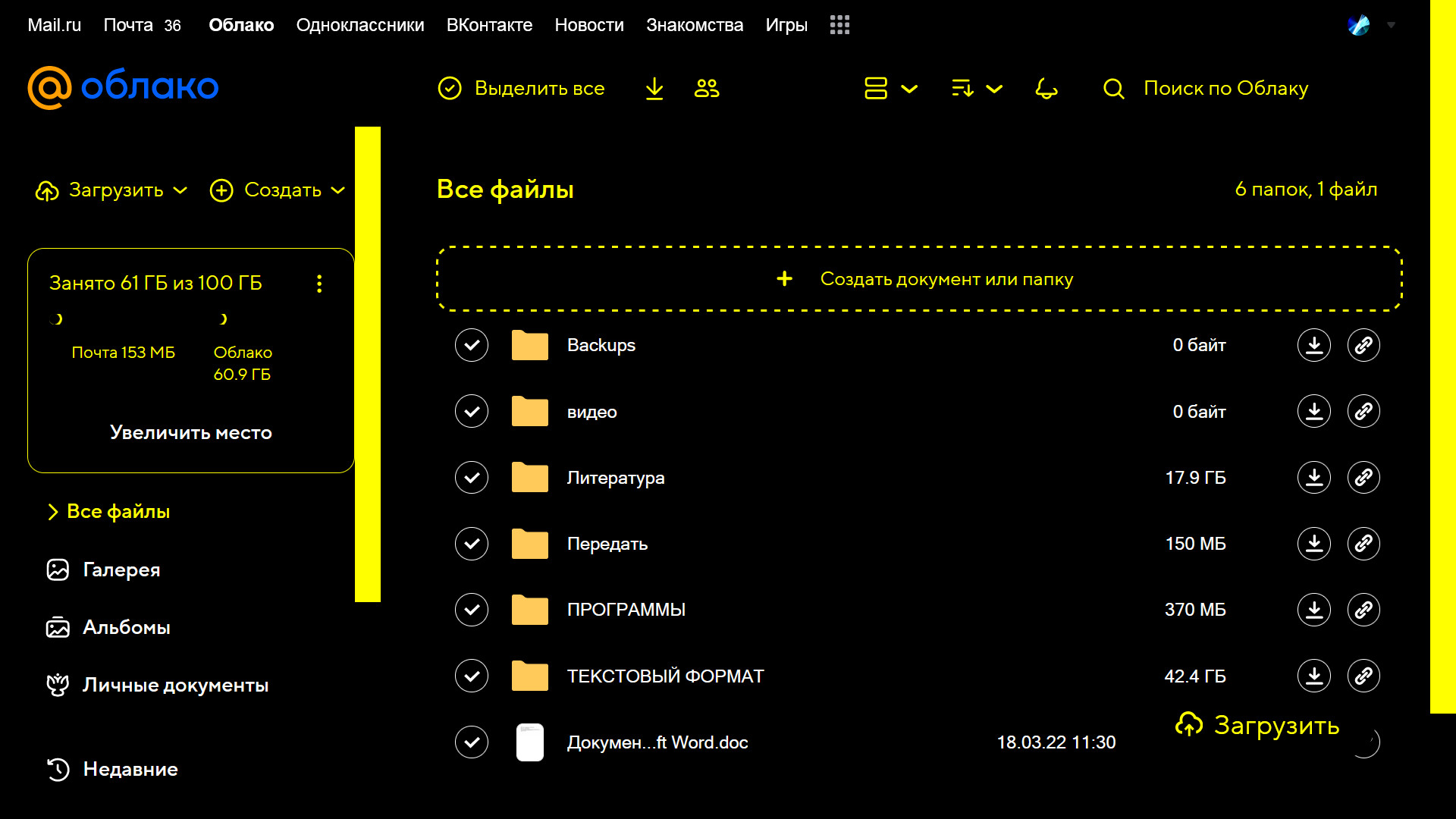Expand the Загрузить dropdown in sidebar
The height and width of the screenshot is (819, 1456).
(x=111, y=190)
